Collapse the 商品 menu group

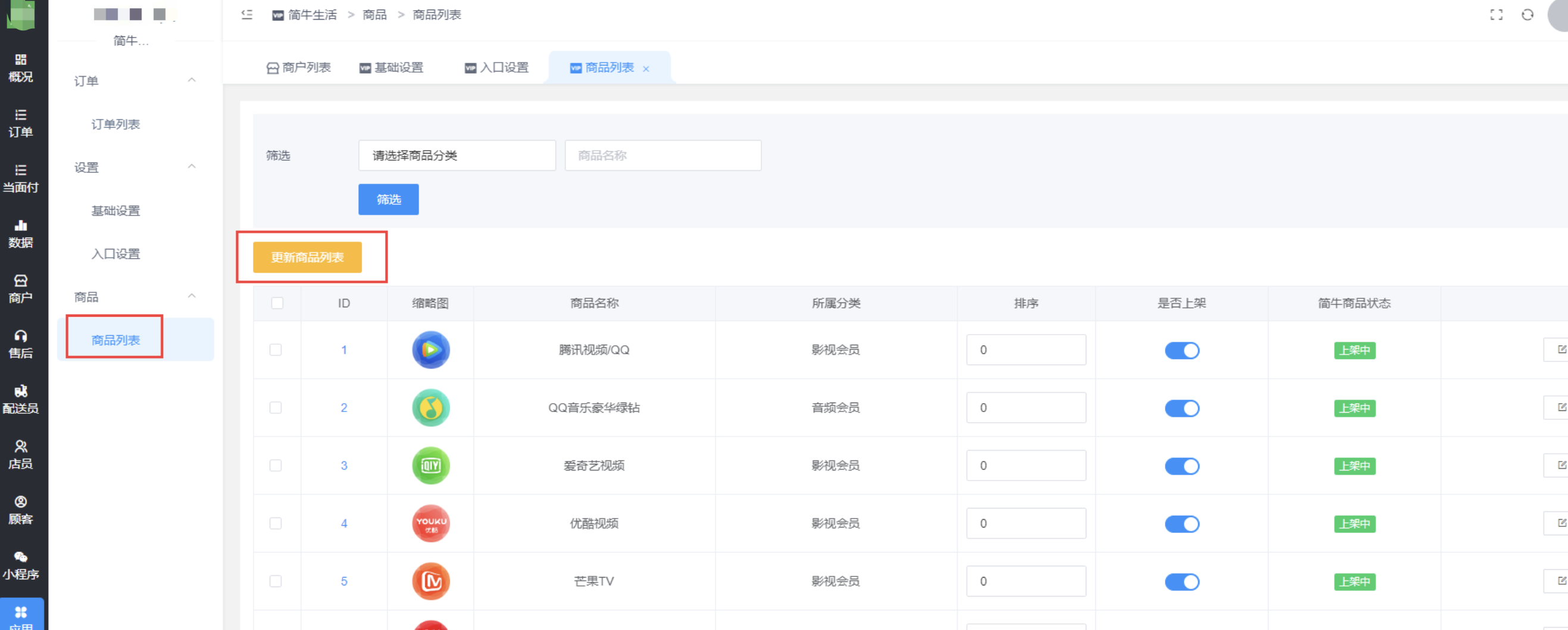point(192,296)
